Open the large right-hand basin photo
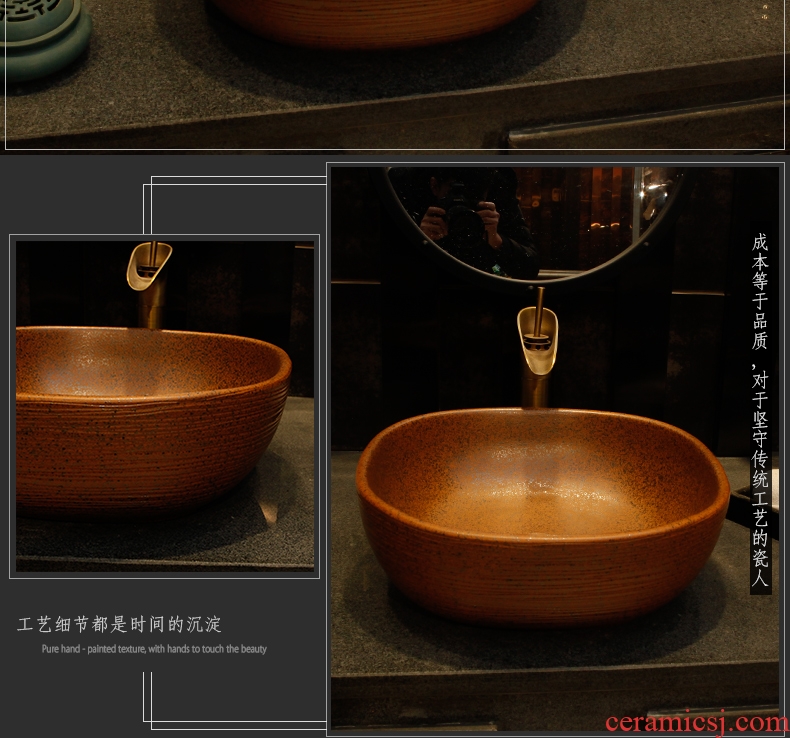The height and width of the screenshot is (738, 790). [x=555, y=447]
